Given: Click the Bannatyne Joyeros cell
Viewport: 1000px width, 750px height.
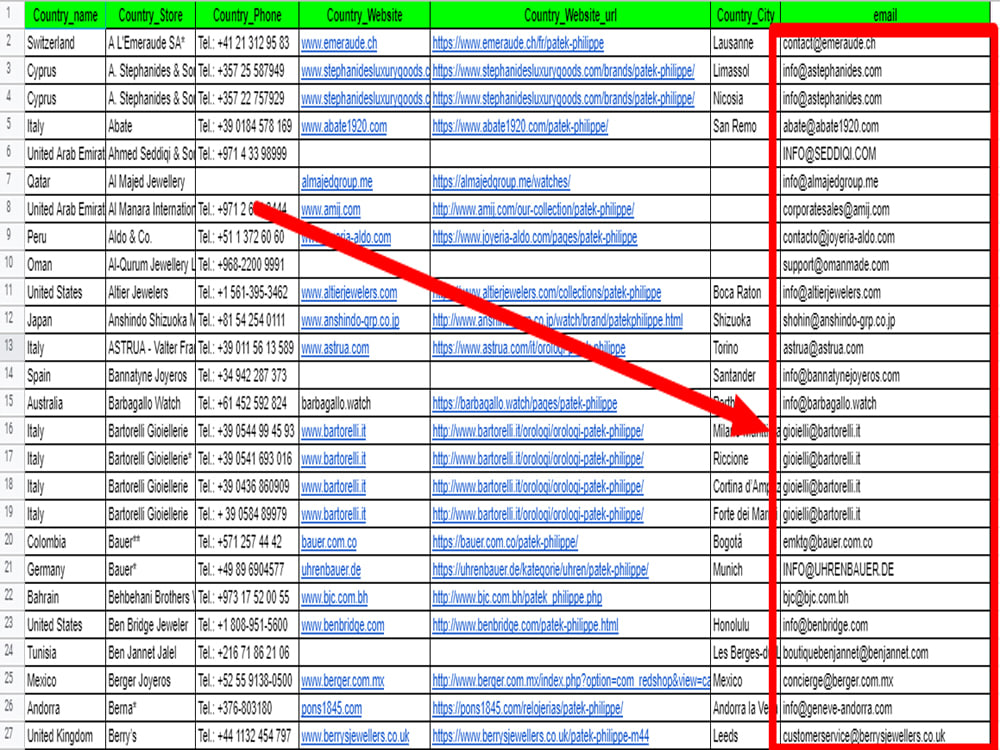Looking at the screenshot, I should (151, 376).
